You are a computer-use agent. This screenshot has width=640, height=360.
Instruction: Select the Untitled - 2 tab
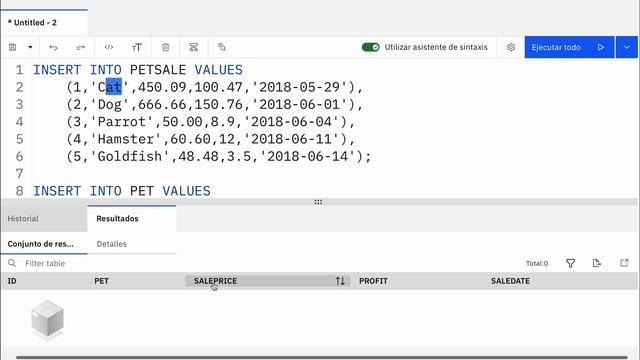(x=44, y=23)
